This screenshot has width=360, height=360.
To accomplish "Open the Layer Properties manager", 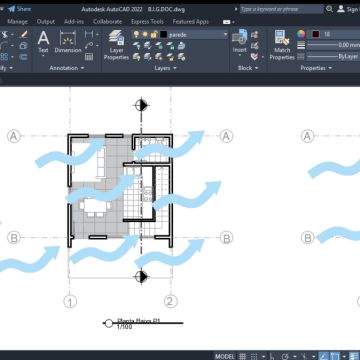I will click(x=116, y=45).
